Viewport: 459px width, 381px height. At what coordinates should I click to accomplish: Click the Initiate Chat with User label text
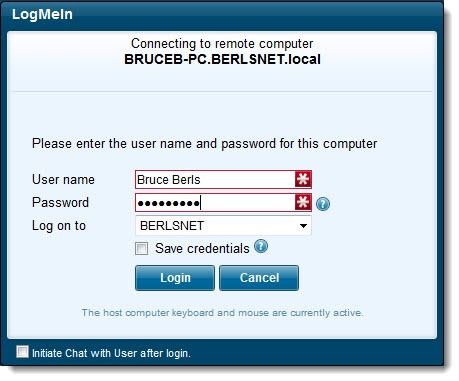tap(111, 353)
